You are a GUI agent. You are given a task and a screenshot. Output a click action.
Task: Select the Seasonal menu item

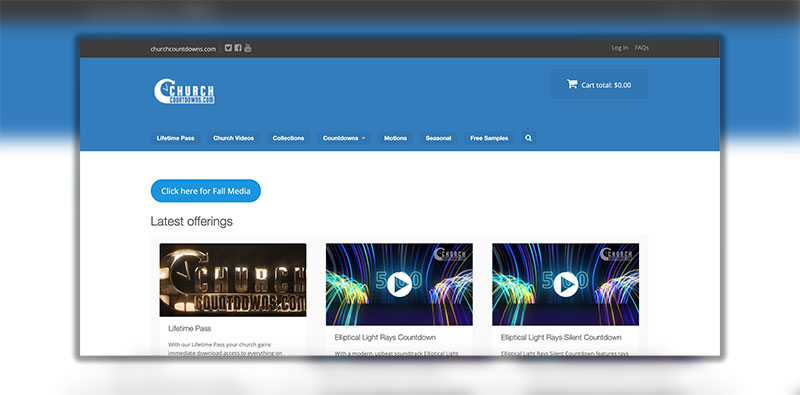point(438,138)
